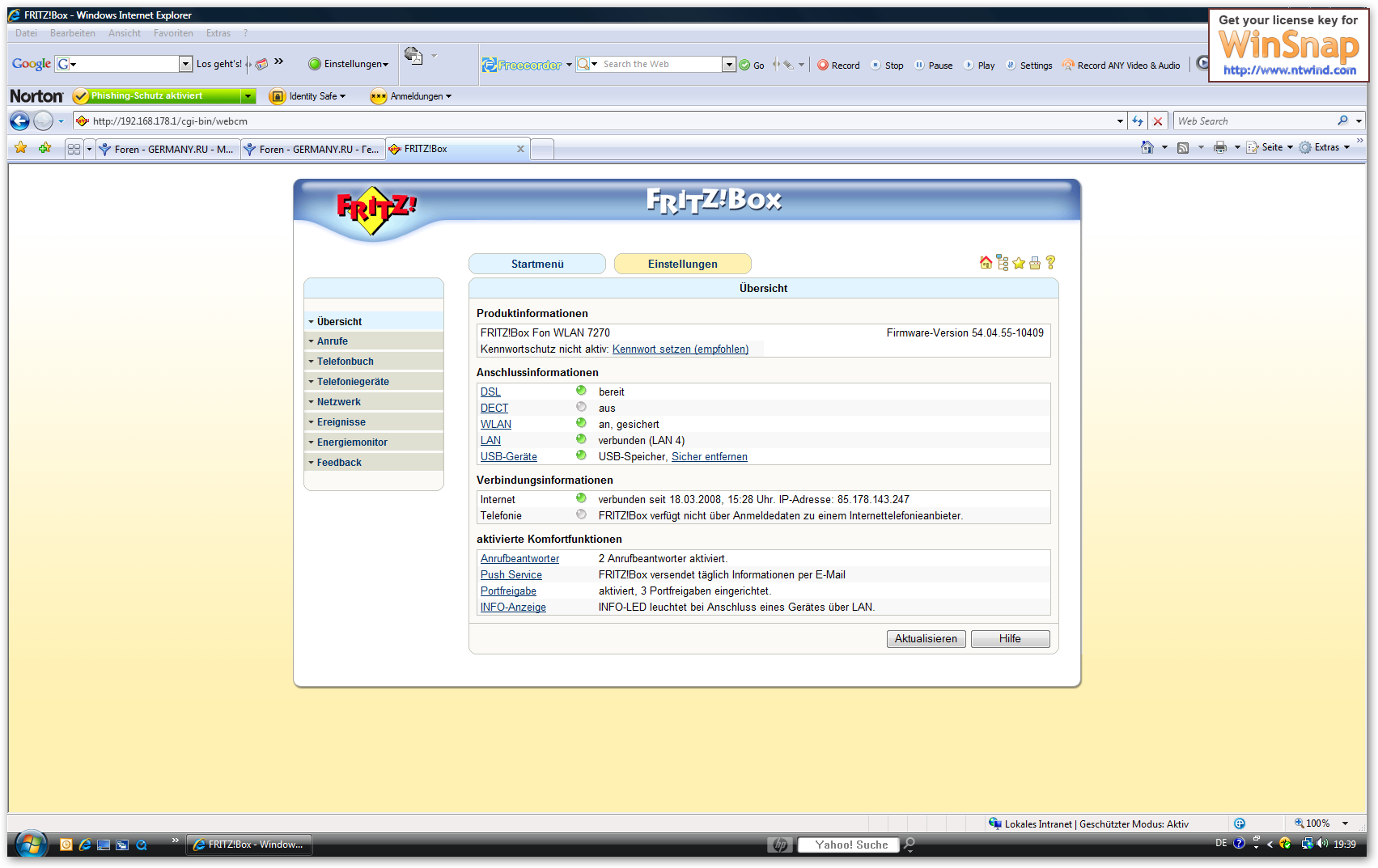1378x868 pixels.
Task: Open the Windows Start menu orb
Action: click(31, 845)
